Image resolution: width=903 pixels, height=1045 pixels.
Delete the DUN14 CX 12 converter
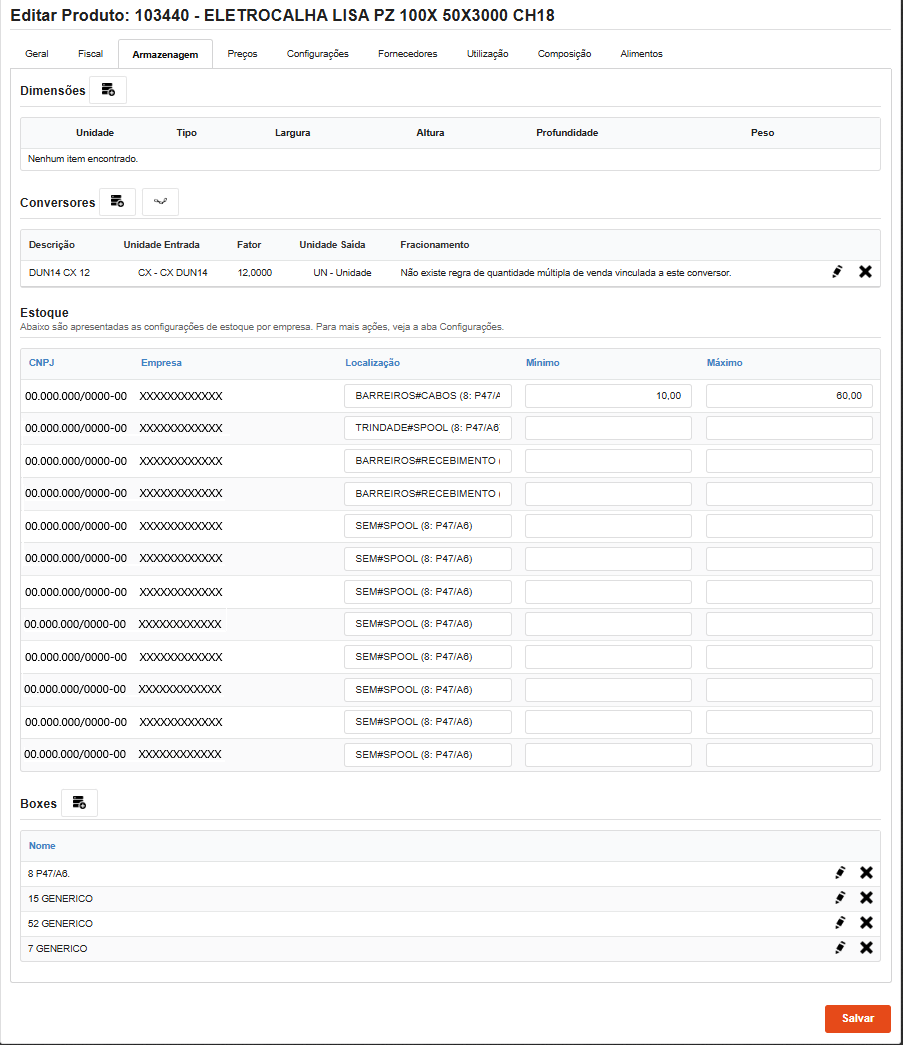tap(865, 270)
